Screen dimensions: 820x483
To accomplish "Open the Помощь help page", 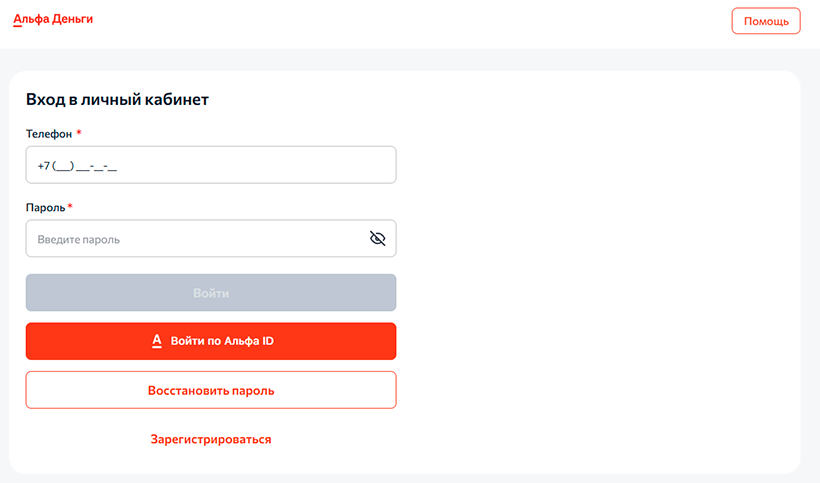I will coord(766,21).
